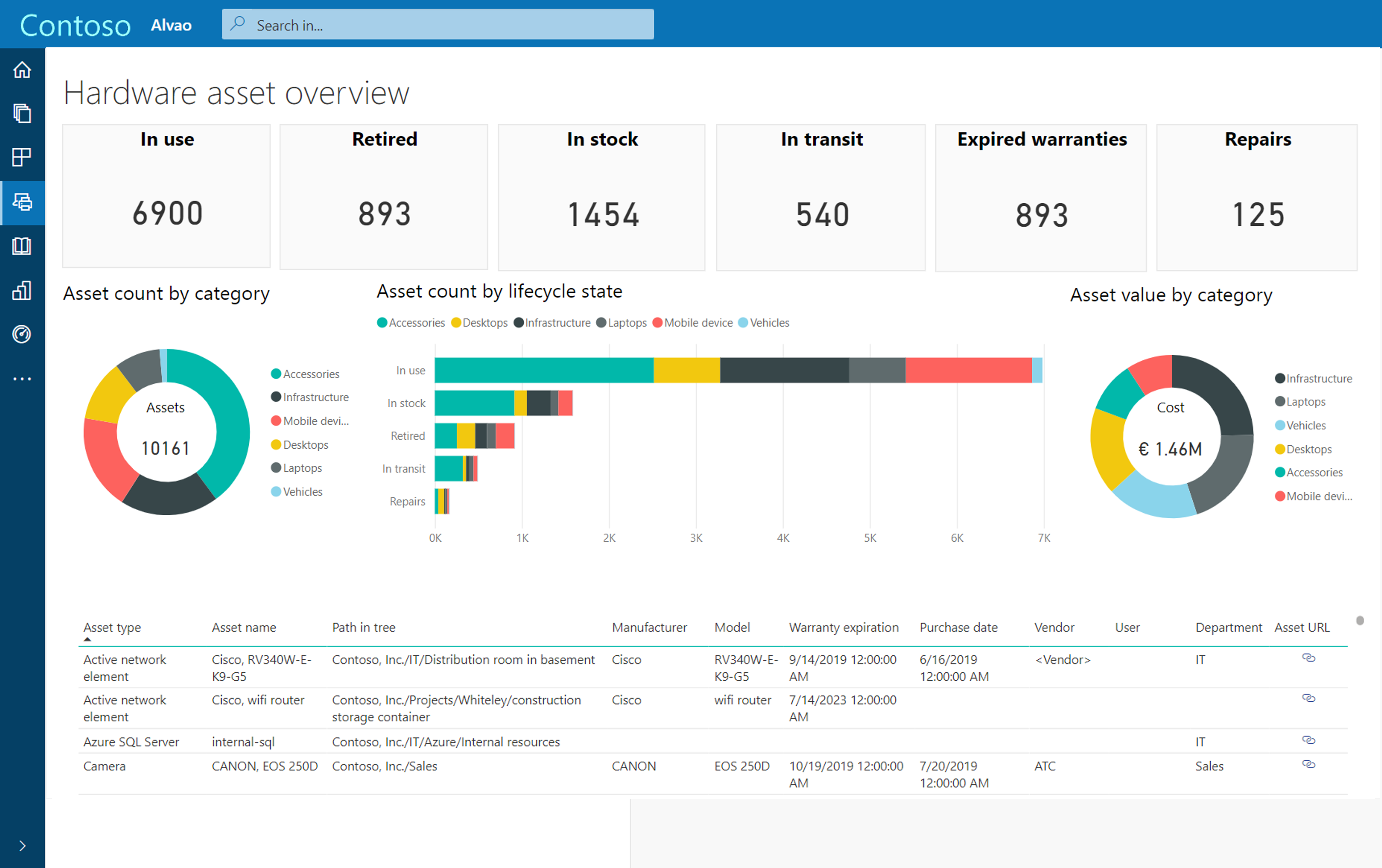Click Accessories in asset count donut legend

[x=305, y=374]
